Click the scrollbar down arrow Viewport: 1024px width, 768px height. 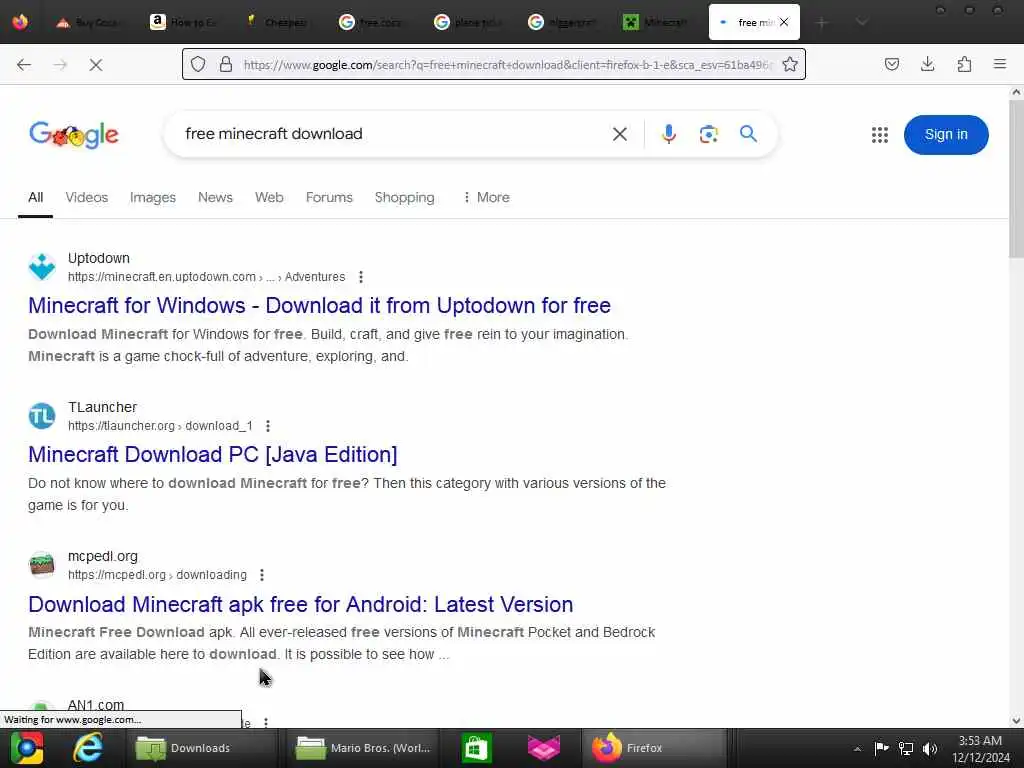click(x=1016, y=721)
